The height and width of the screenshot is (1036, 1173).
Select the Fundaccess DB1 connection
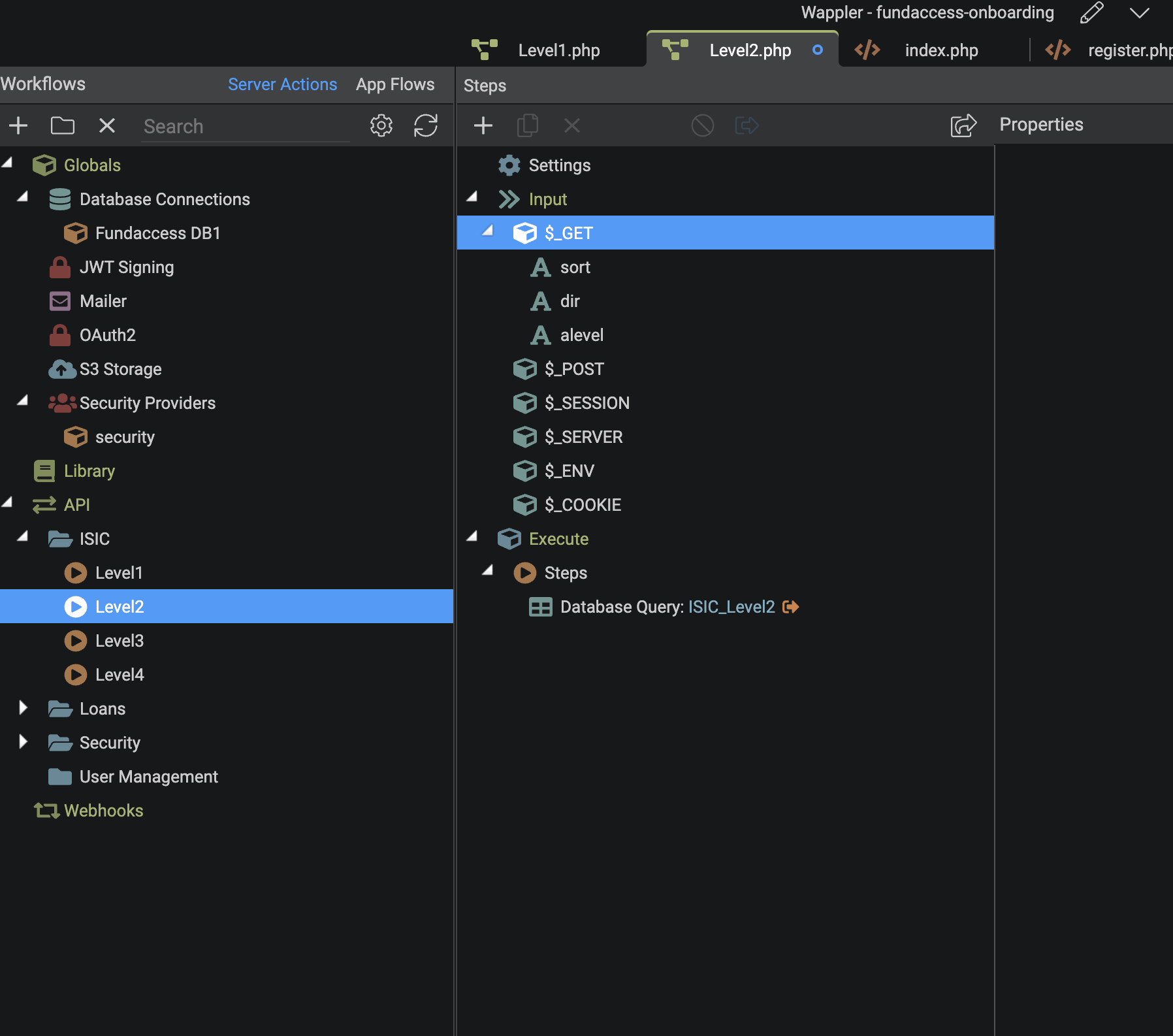tap(157, 233)
